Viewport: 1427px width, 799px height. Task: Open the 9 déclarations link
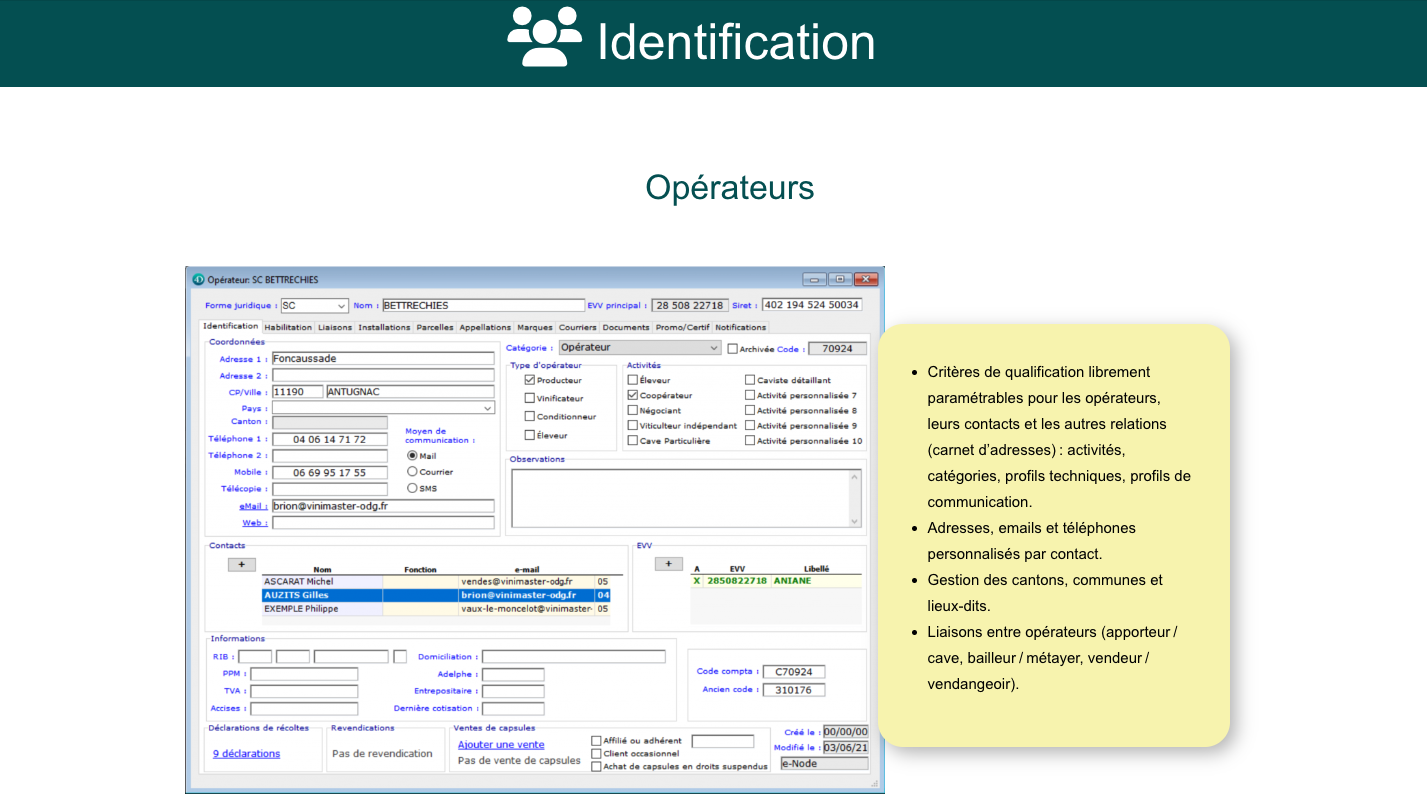point(246,754)
